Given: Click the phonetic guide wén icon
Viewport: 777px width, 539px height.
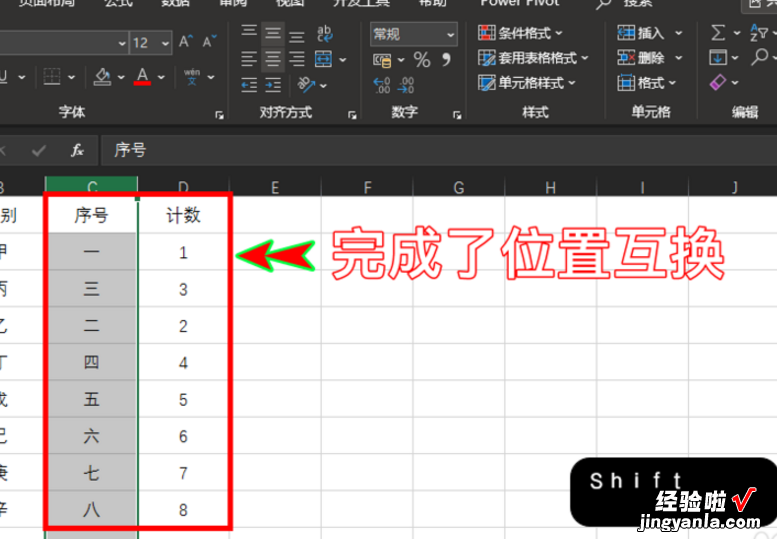Looking at the screenshot, I should [192, 77].
